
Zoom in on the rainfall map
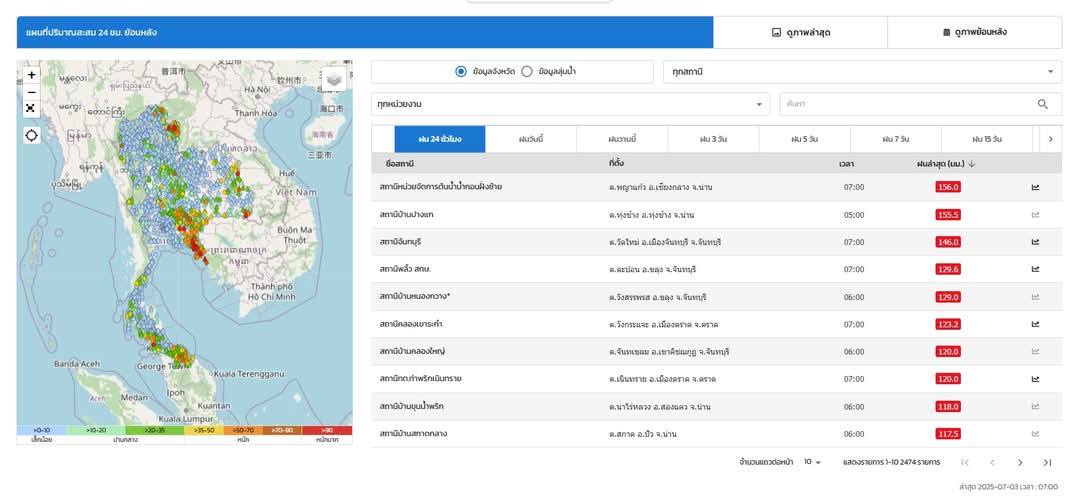[31, 74]
